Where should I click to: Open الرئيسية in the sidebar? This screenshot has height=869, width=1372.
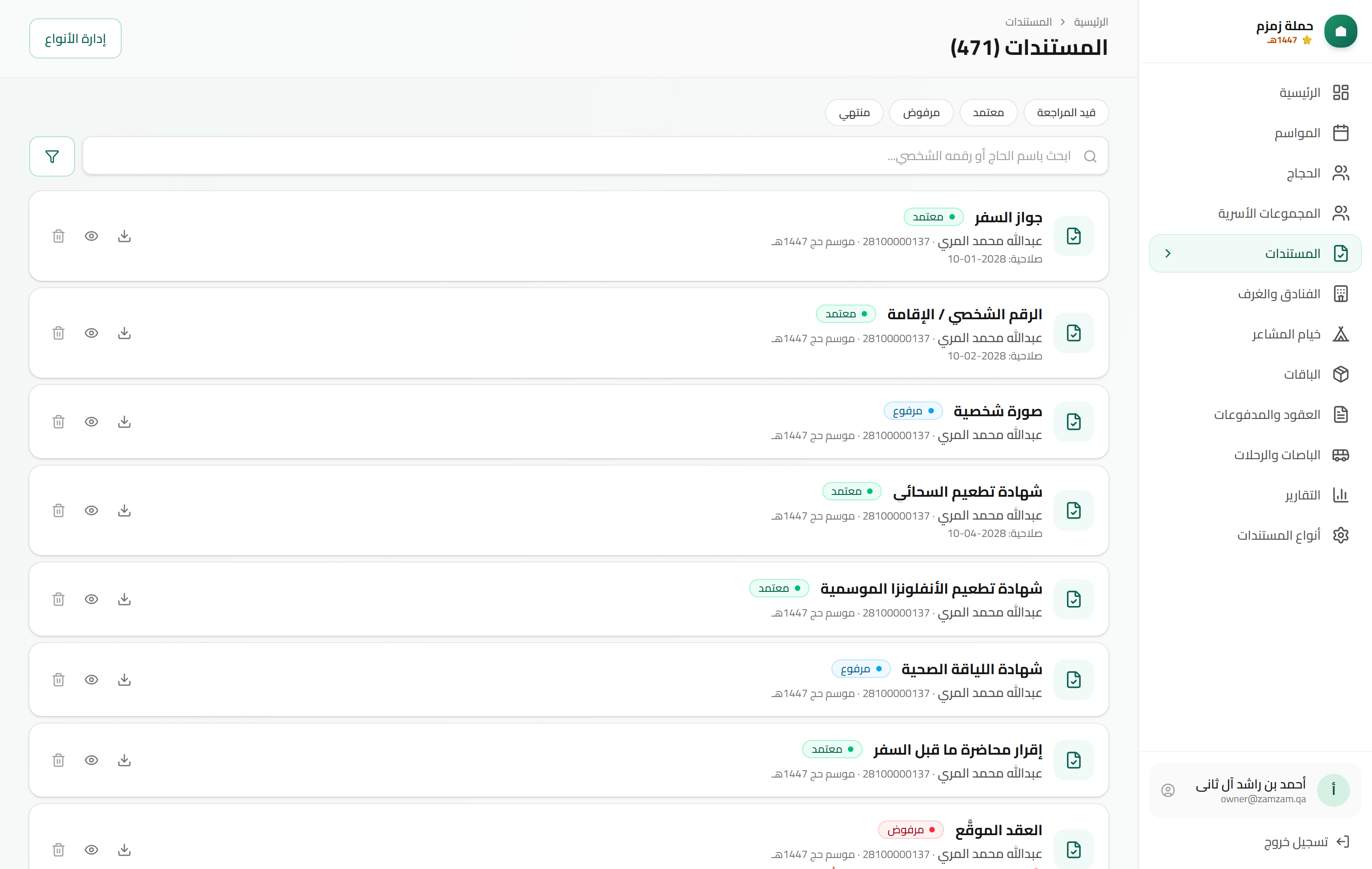tap(1255, 92)
